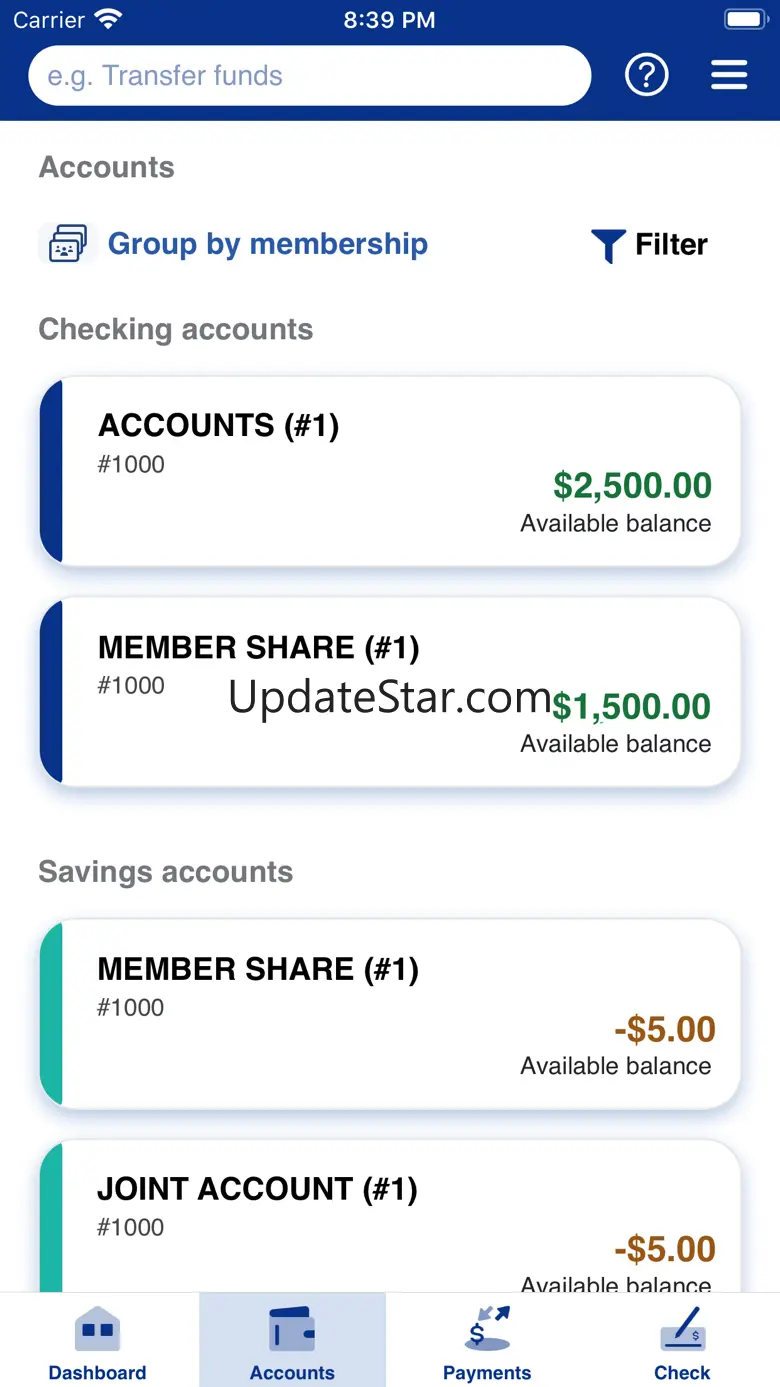The width and height of the screenshot is (780, 1387).
Task: Click the group by membership icon
Action: pyautogui.click(x=67, y=244)
